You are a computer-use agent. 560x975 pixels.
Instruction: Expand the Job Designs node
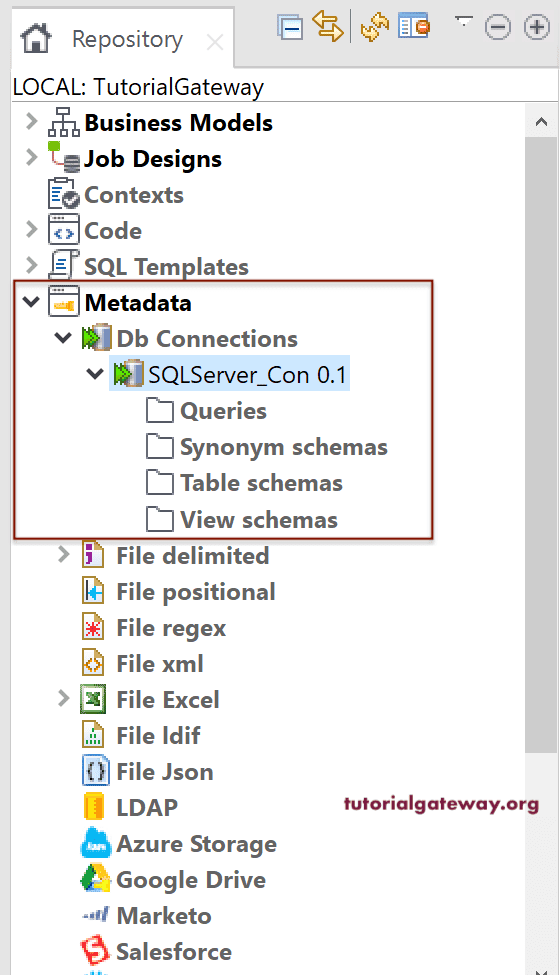click(x=31, y=157)
